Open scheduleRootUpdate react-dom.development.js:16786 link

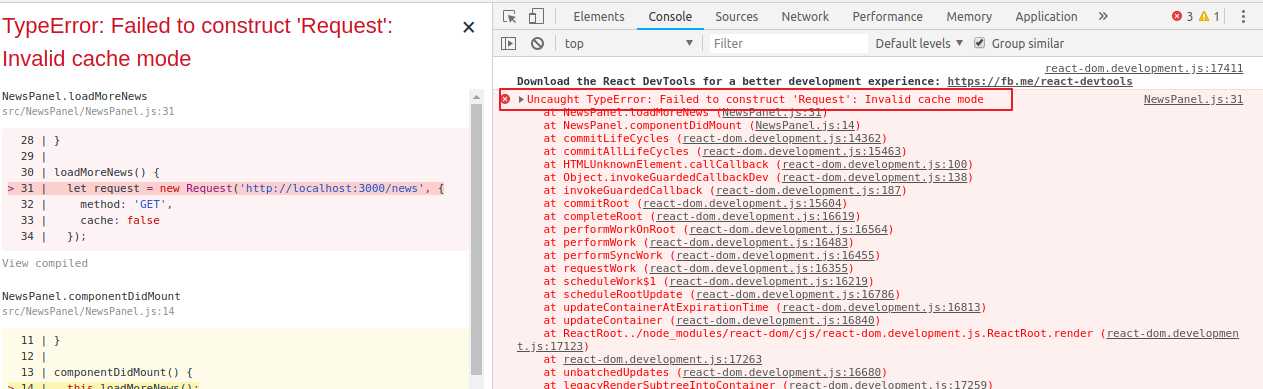(796, 294)
